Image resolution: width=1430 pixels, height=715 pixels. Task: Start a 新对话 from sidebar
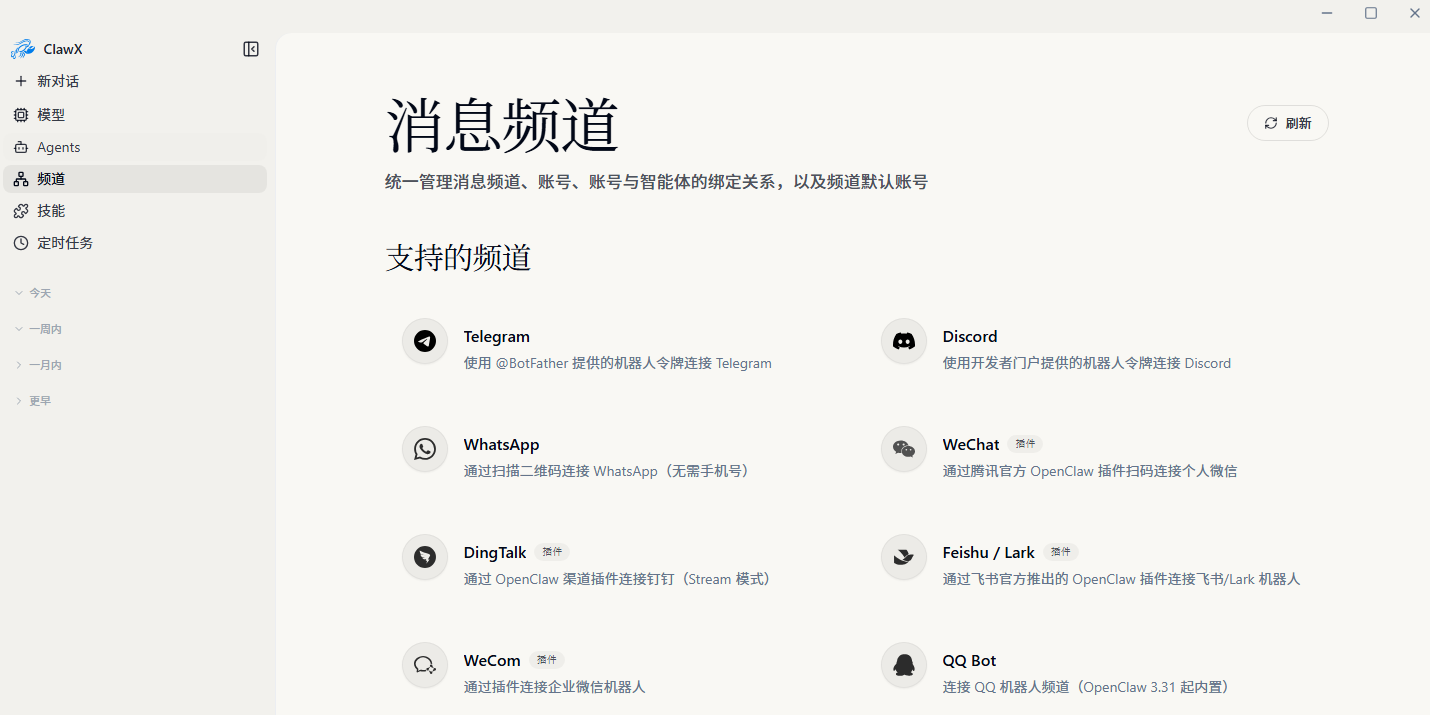(135, 81)
